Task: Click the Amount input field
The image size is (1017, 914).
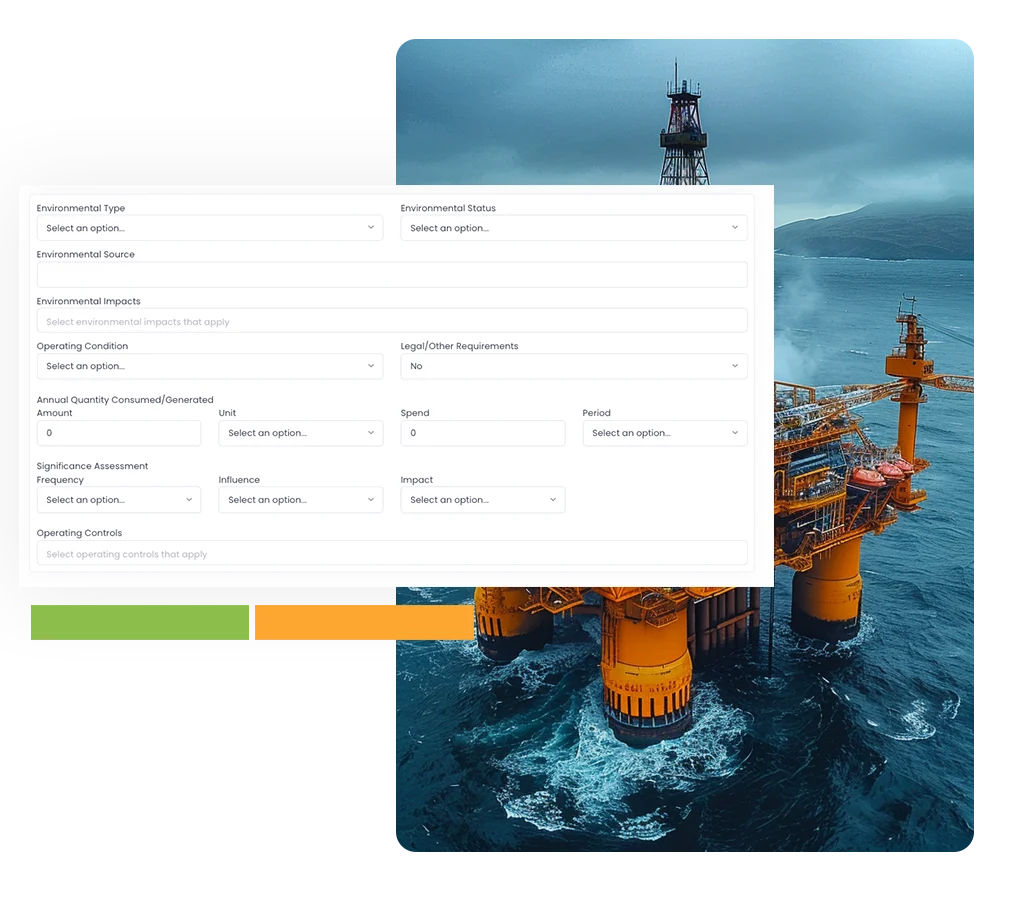Action: 119,433
